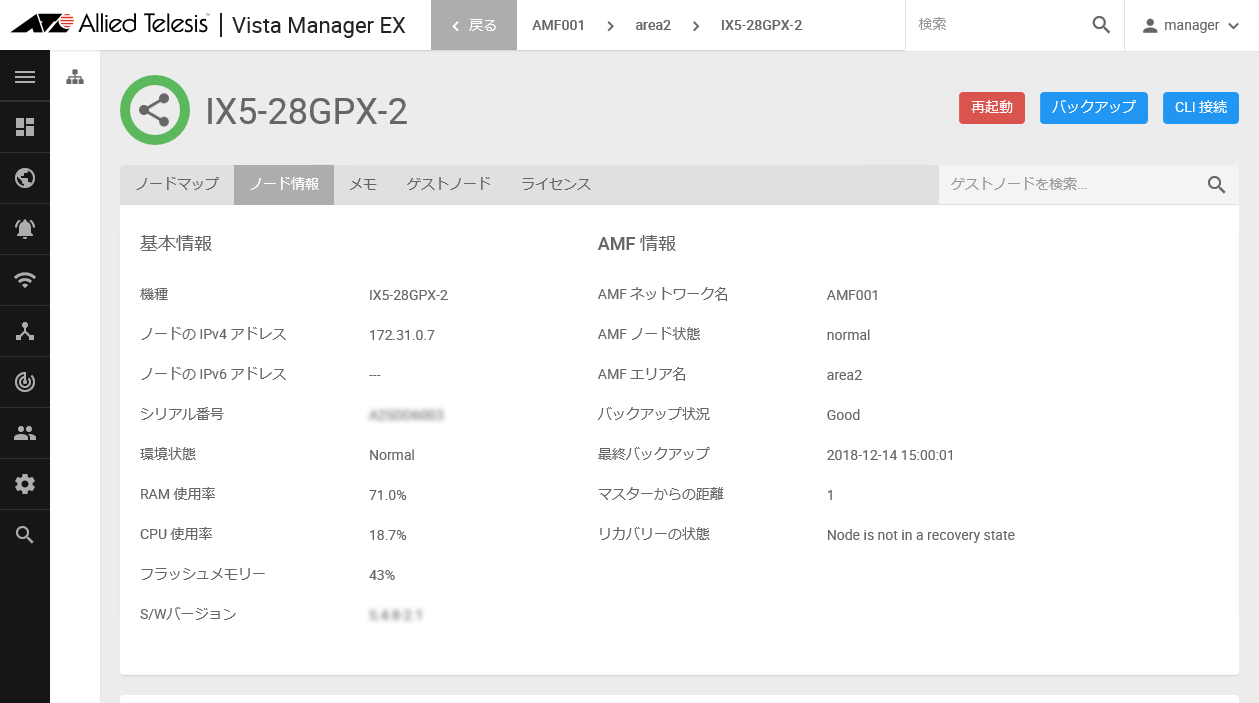Image resolution: width=1259 pixels, height=703 pixels.
Task: Open the radar target icon in sidebar
Action: point(25,382)
